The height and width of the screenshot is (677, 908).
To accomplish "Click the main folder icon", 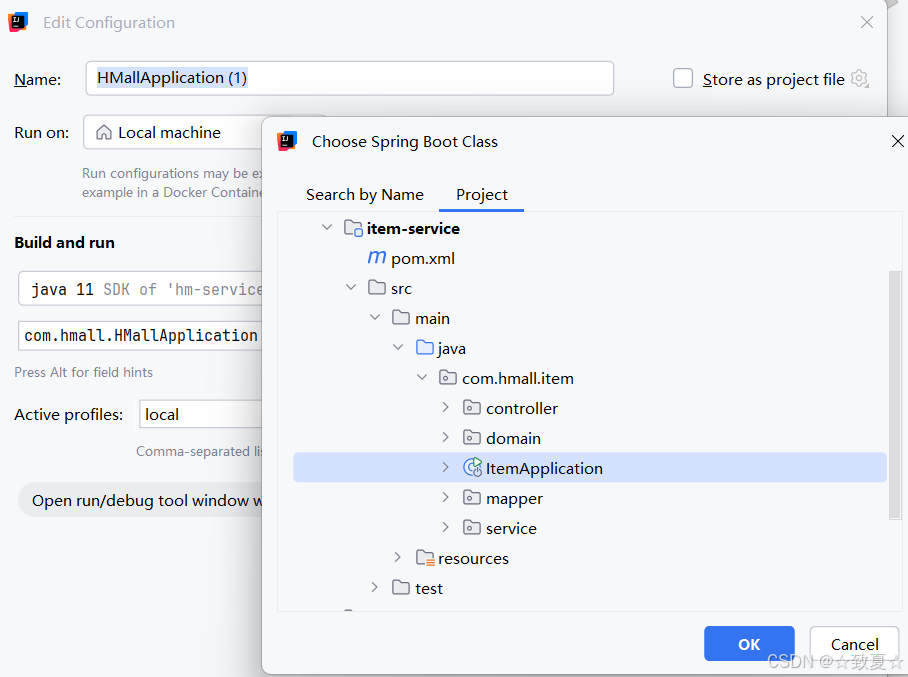I will (x=401, y=317).
